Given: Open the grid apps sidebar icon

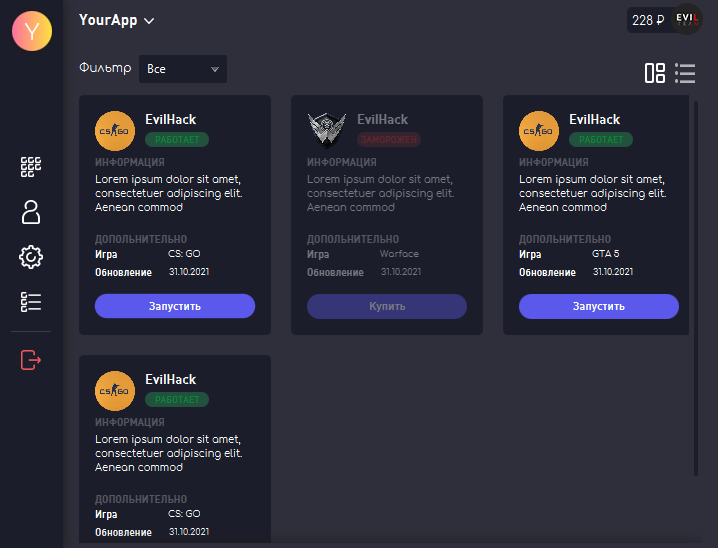Looking at the screenshot, I should [x=31, y=167].
